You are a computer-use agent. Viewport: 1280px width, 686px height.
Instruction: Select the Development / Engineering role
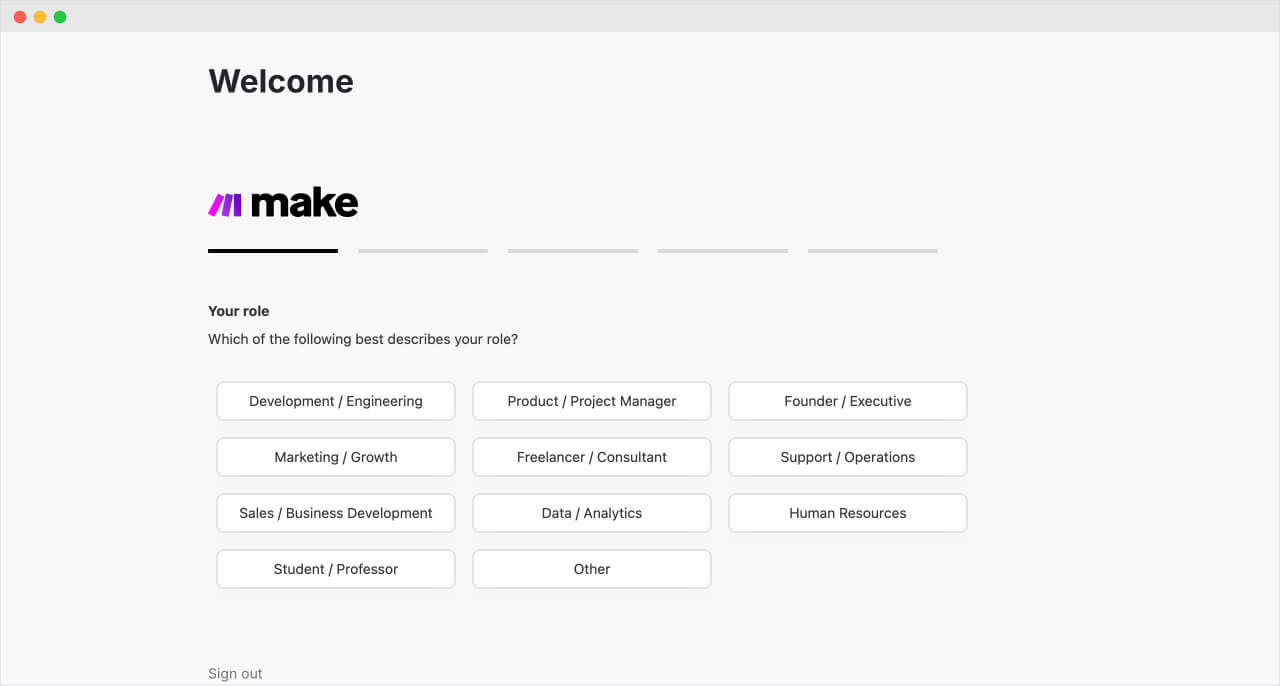click(335, 400)
